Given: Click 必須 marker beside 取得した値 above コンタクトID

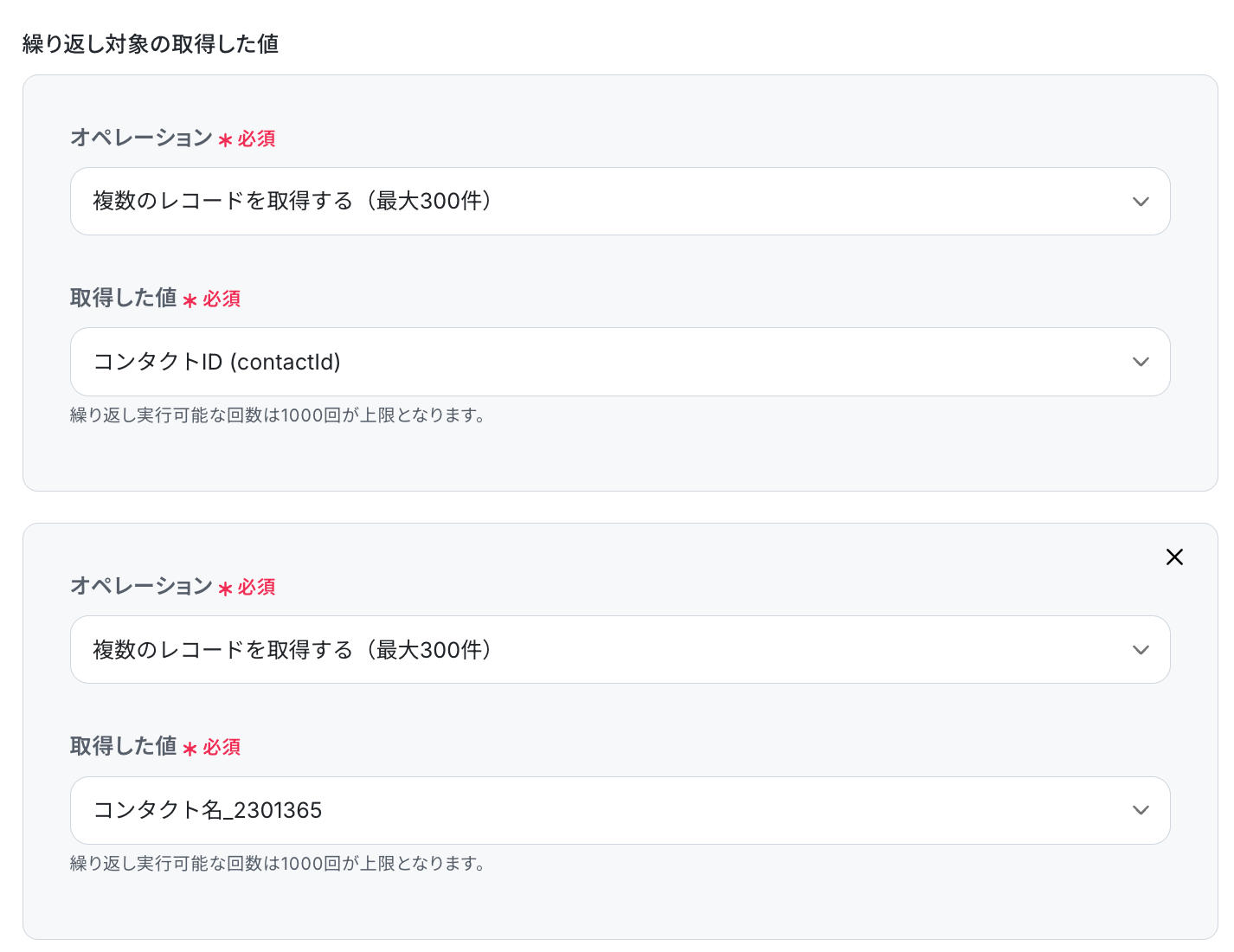Looking at the screenshot, I should coord(222,299).
